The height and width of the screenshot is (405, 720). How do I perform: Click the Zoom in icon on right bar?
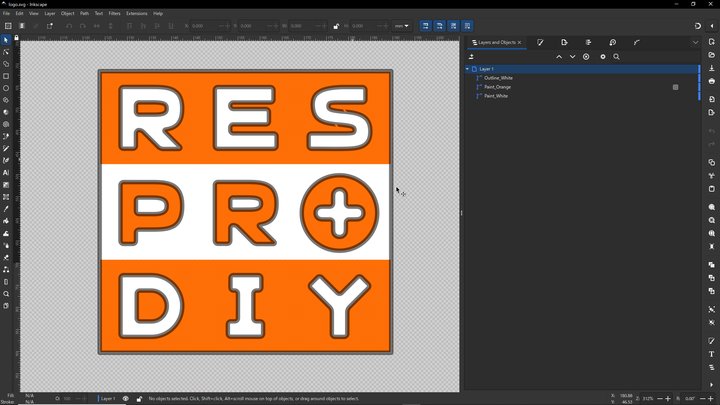(712, 207)
